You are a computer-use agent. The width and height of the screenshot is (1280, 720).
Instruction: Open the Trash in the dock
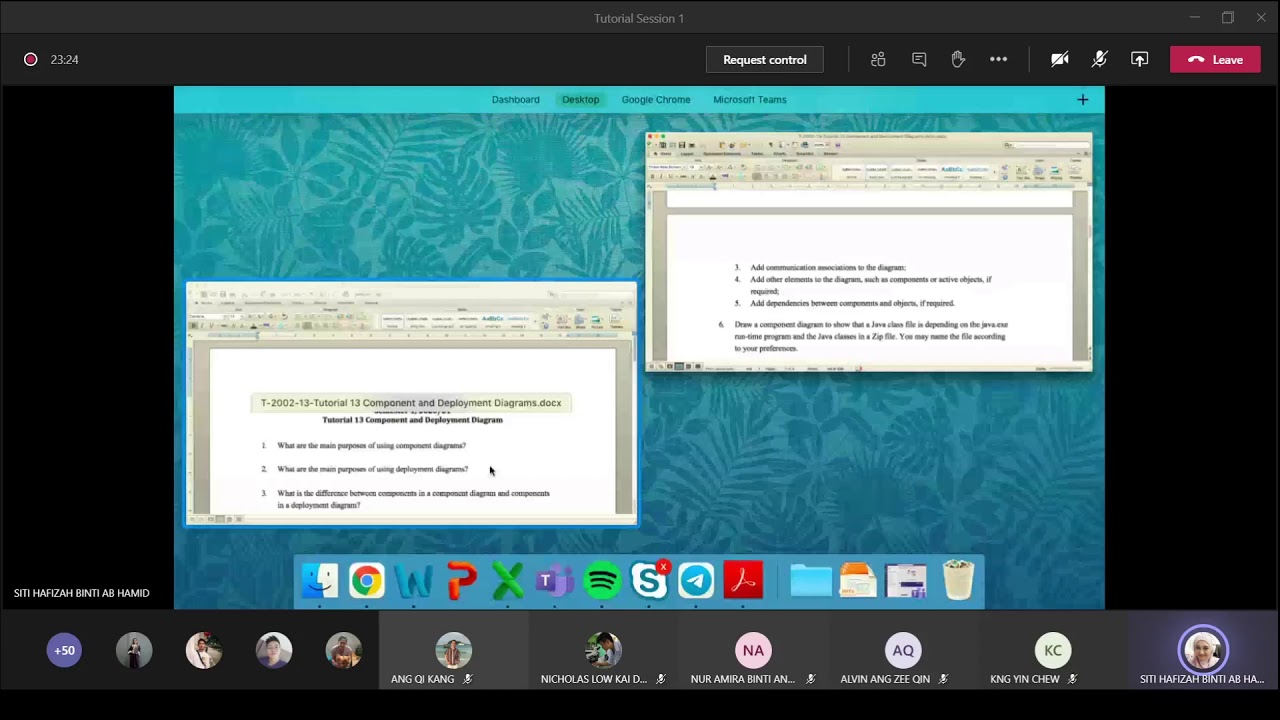pyautogui.click(x=958, y=581)
